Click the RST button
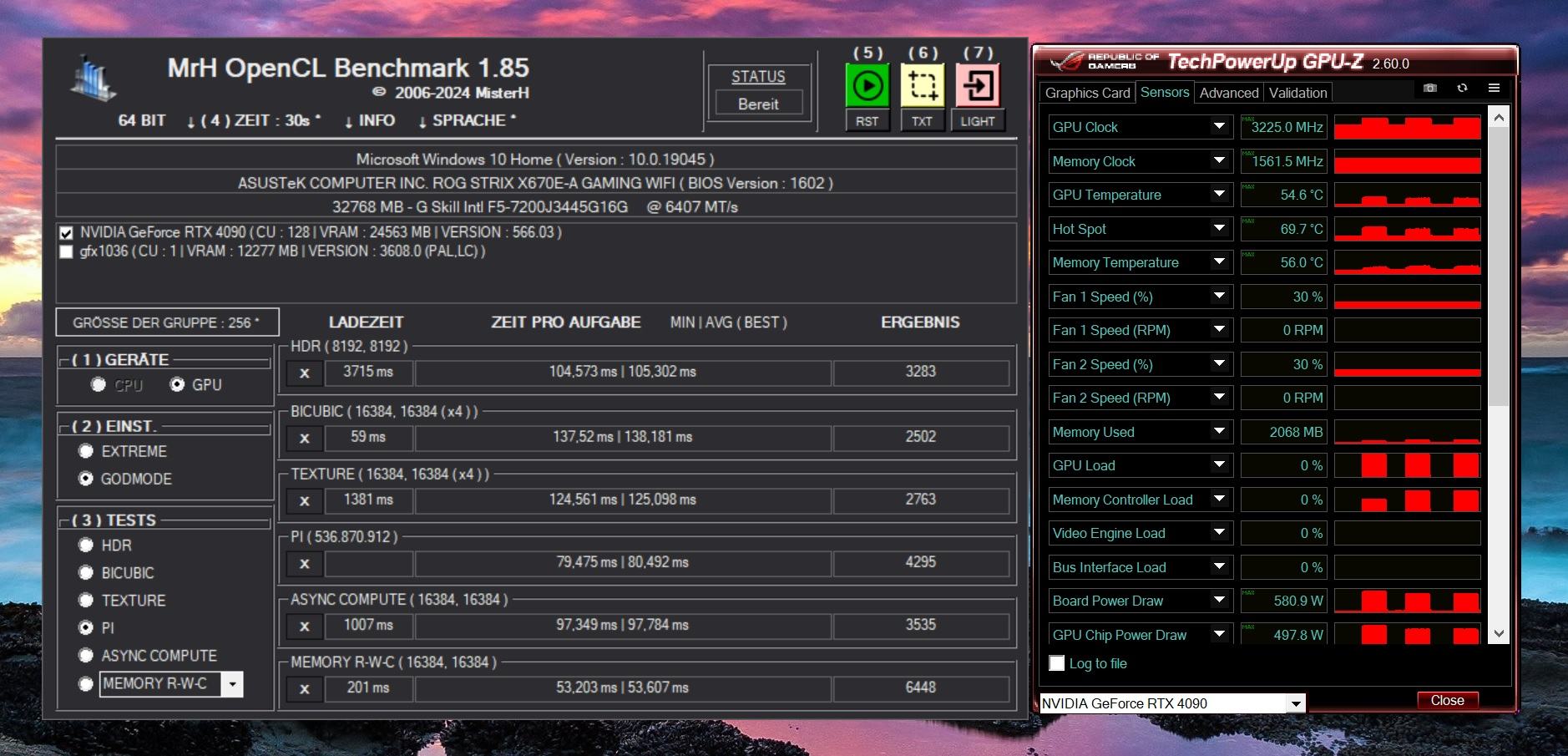The image size is (1568, 756). coord(867,121)
